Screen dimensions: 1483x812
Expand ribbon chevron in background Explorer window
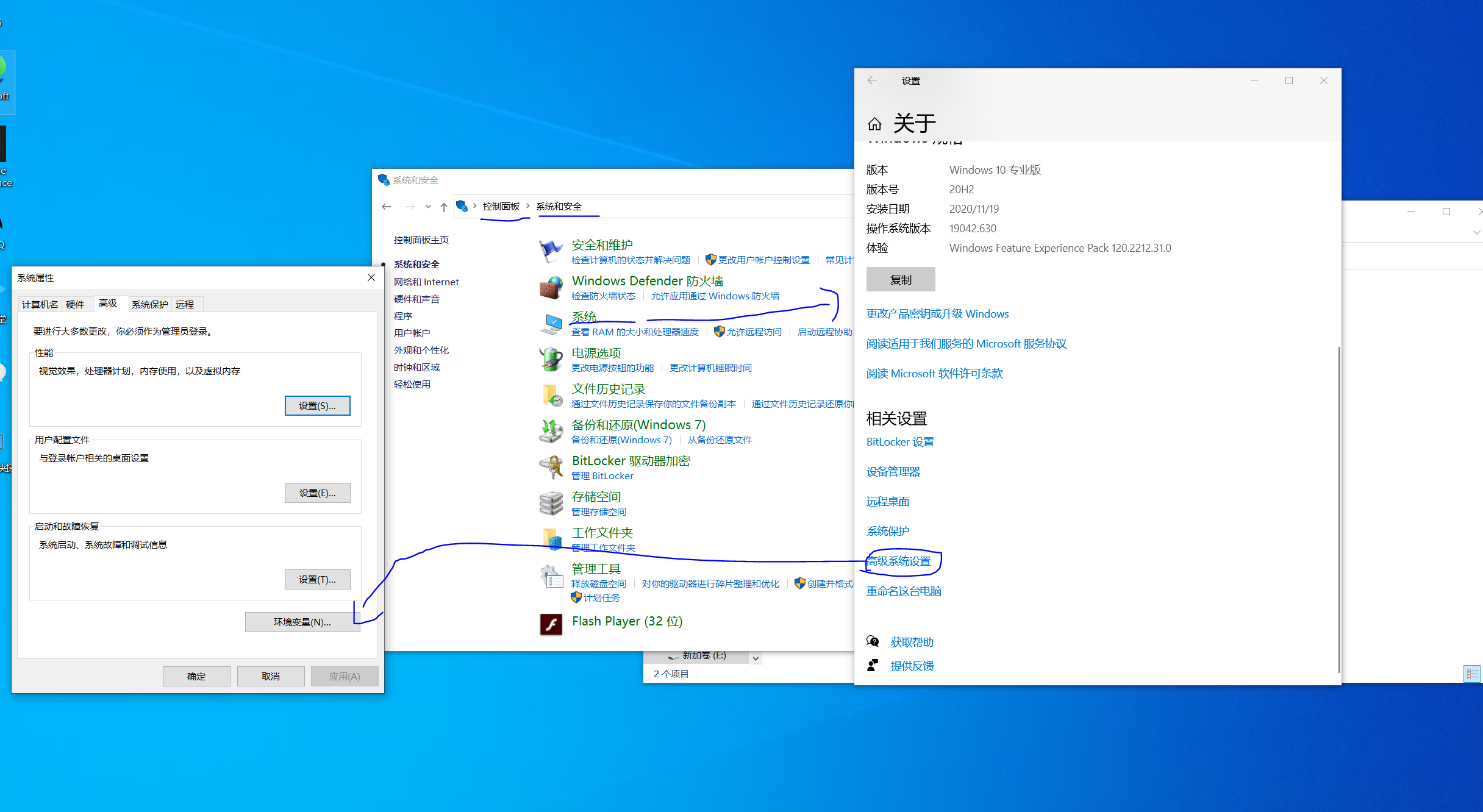(x=1476, y=232)
